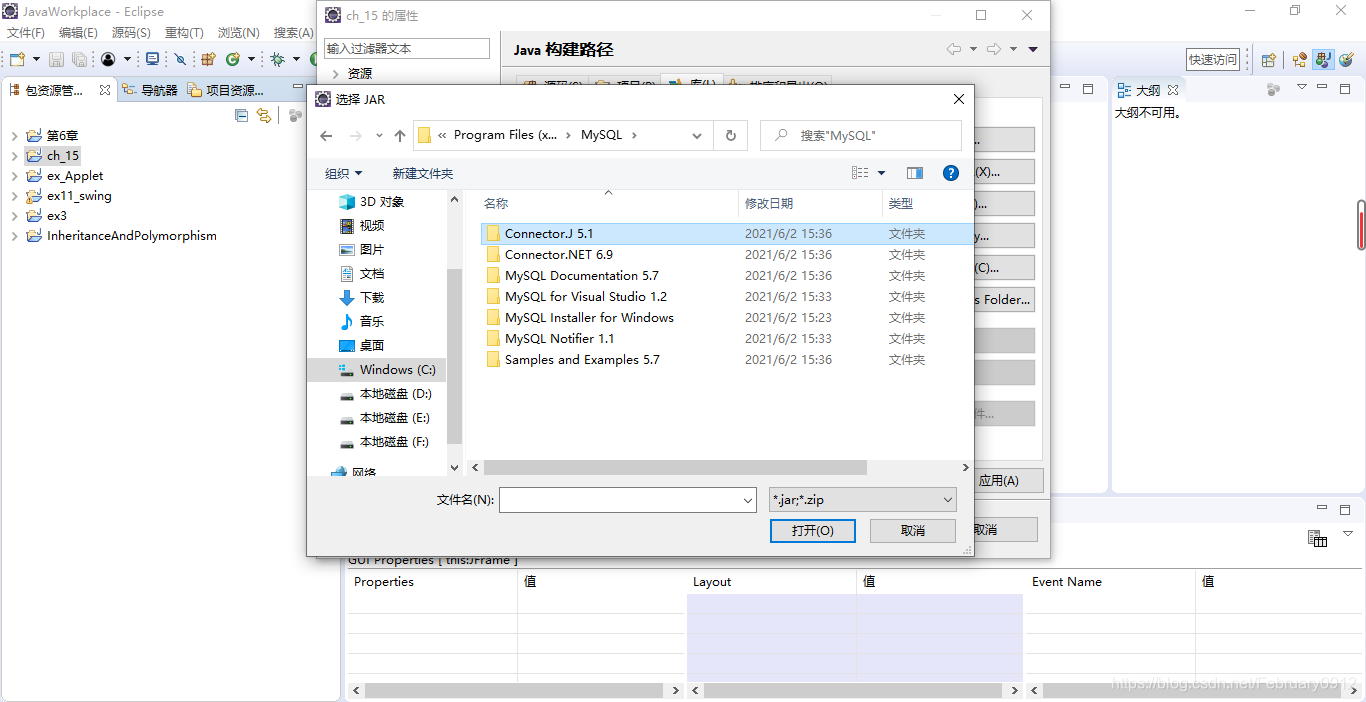Click the Back arrow in the JAR dialog
The height and width of the screenshot is (702, 1366).
[x=326, y=136]
